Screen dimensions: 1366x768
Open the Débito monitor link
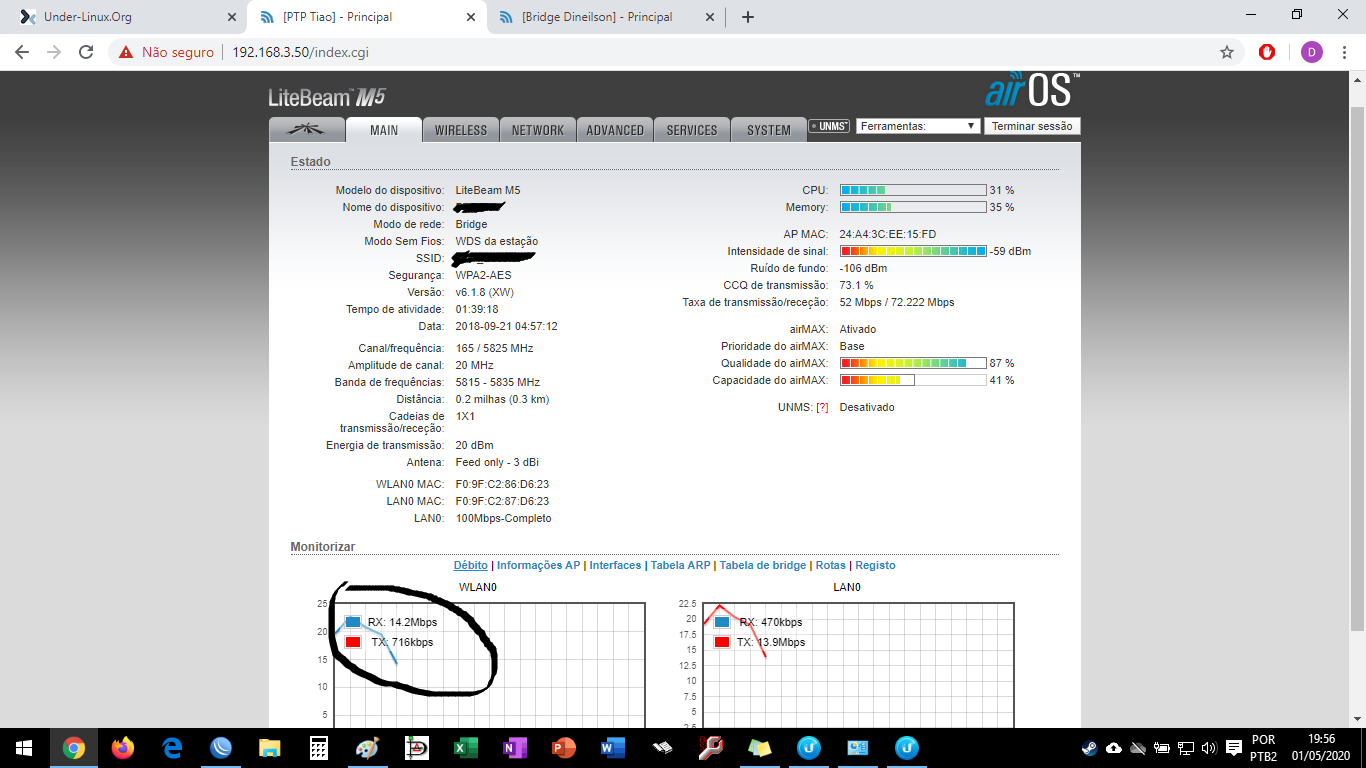pyautogui.click(x=471, y=565)
